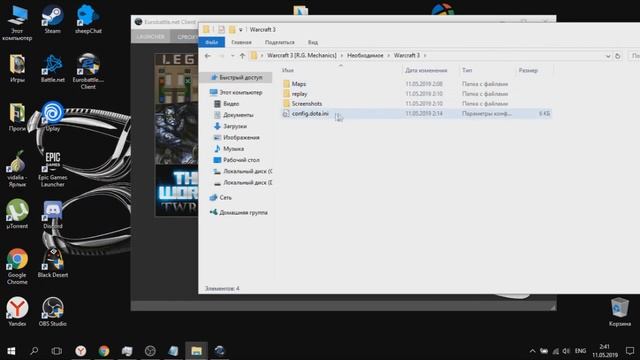640x360 pixels.
Task: Open the 'Главная' ribbon tab
Action: point(241,42)
